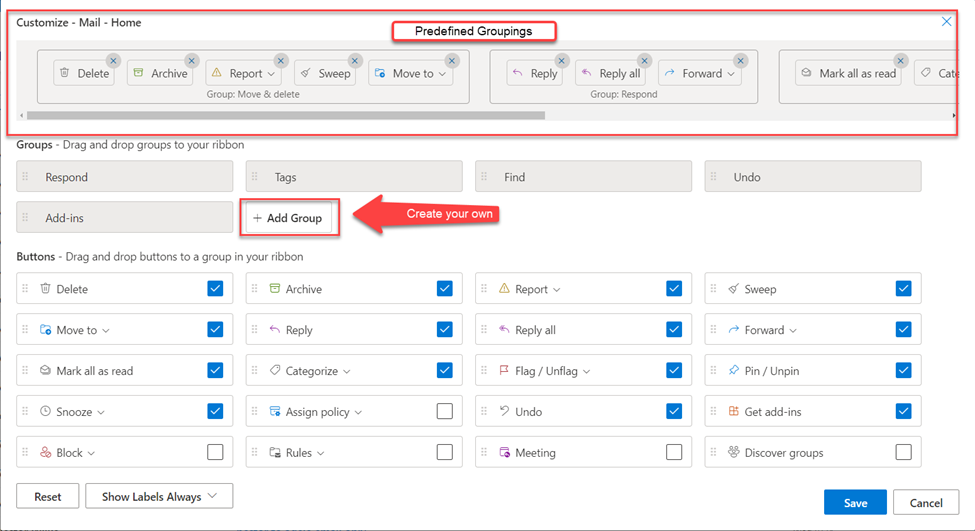Screen dimensions: 975x531
Task: Uncheck the Get add-ins checkbox
Action: tap(903, 412)
